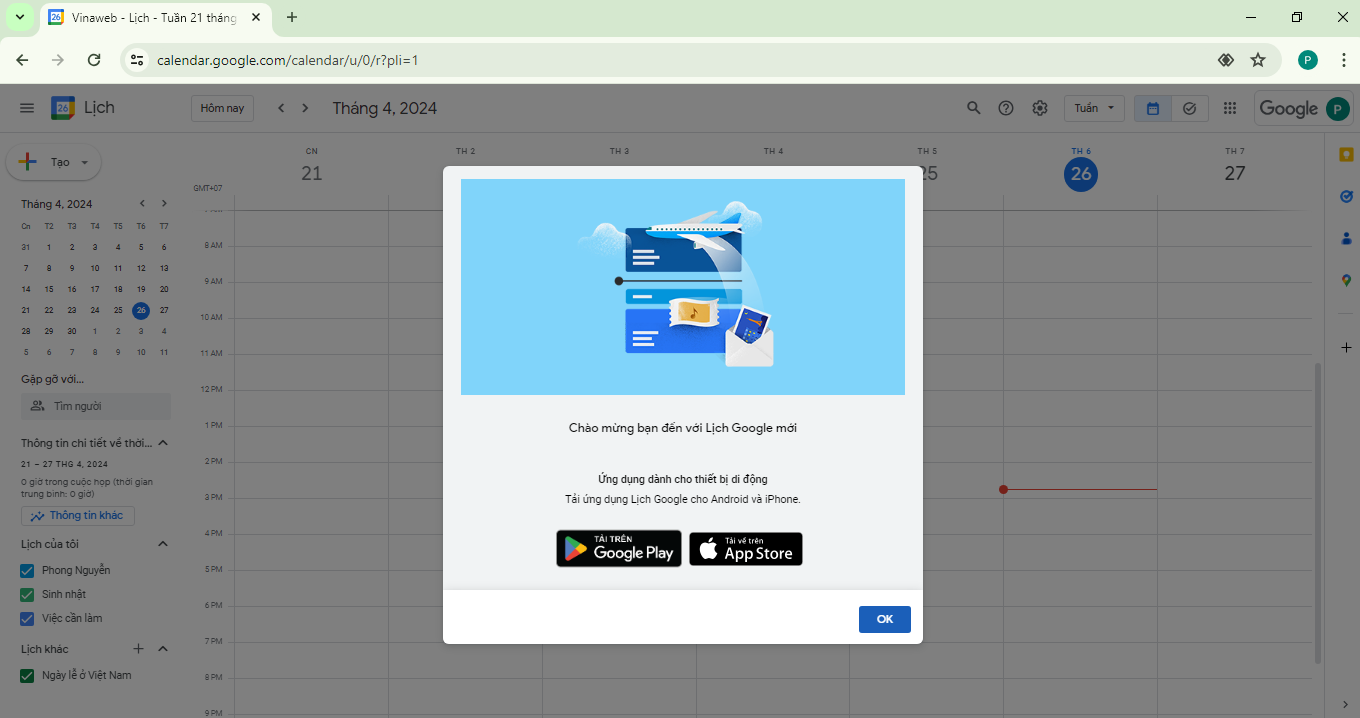The height and width of the screenshot is (718, 1360).
Task: Open the Google apps grid
Action: pos(1230,108)
